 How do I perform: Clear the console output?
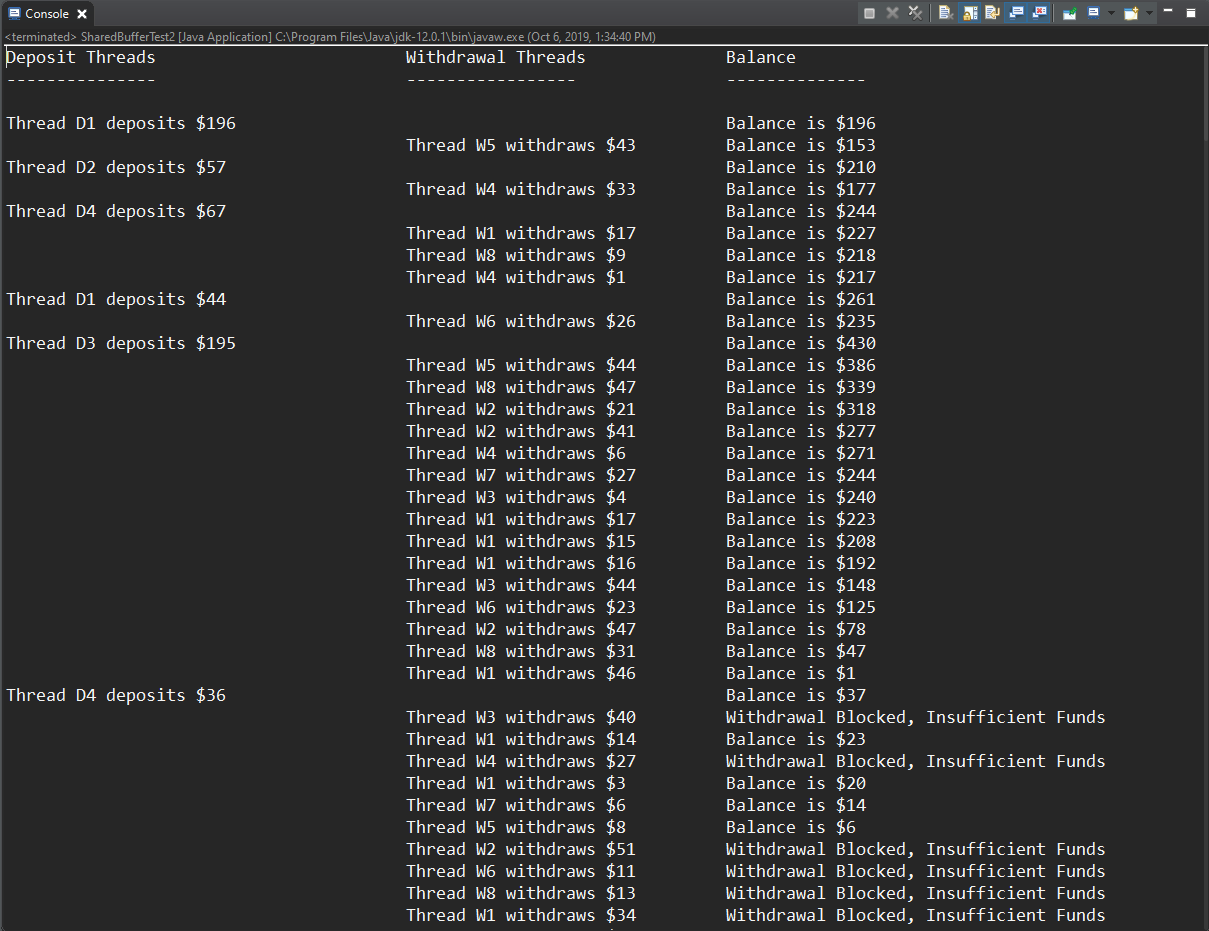tap(946, 13)
